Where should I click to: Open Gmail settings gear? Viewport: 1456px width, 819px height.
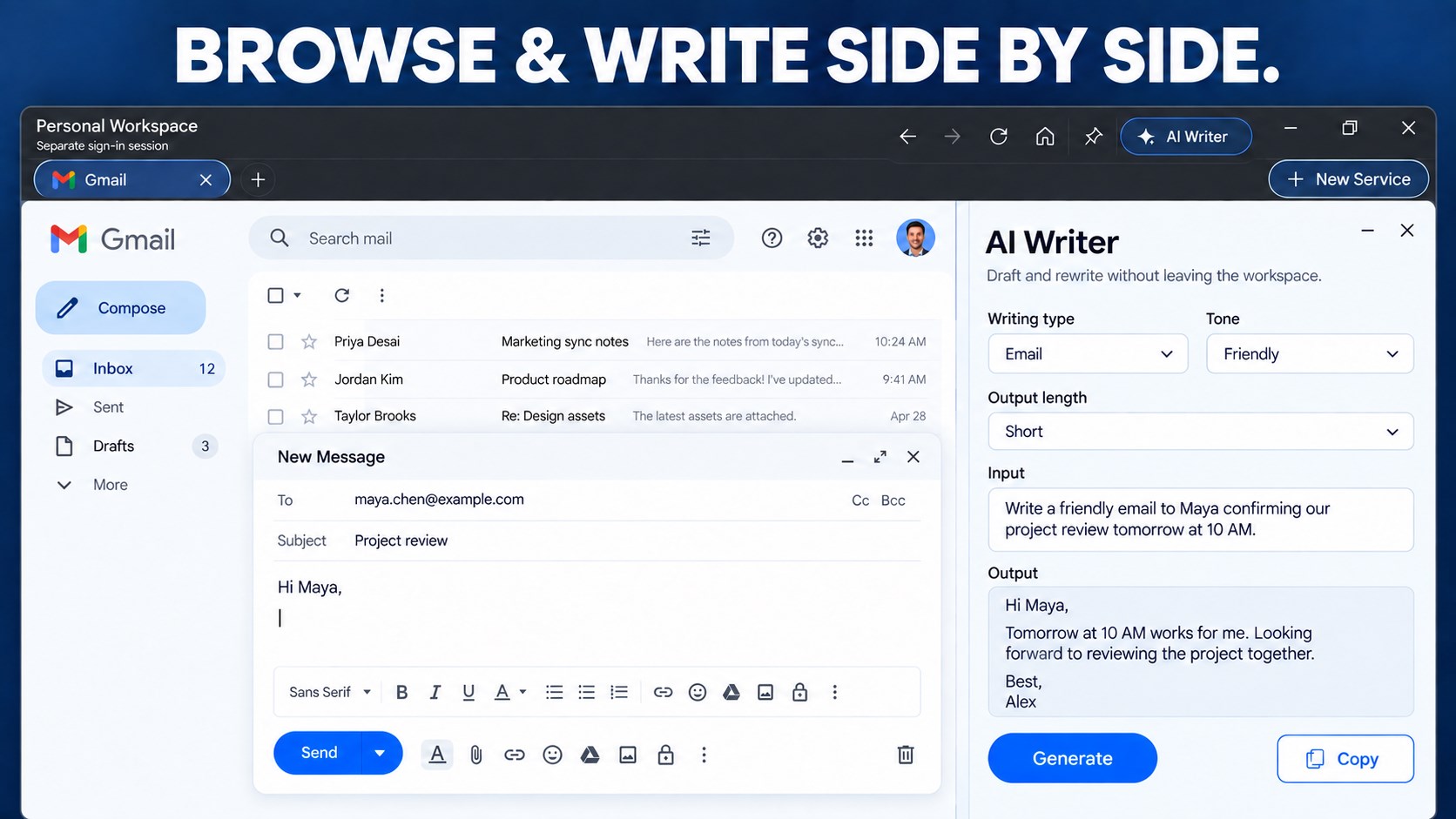[818, 238]
